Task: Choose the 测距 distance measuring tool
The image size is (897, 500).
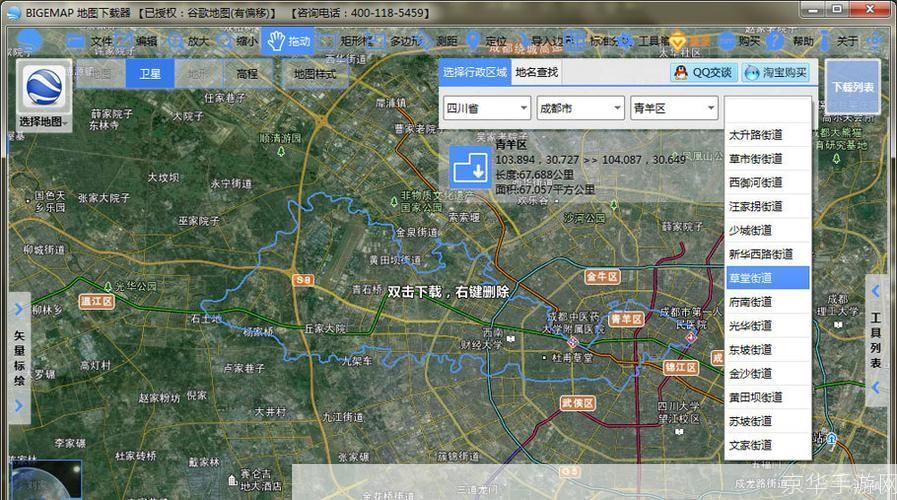Action: pos(439,41)
